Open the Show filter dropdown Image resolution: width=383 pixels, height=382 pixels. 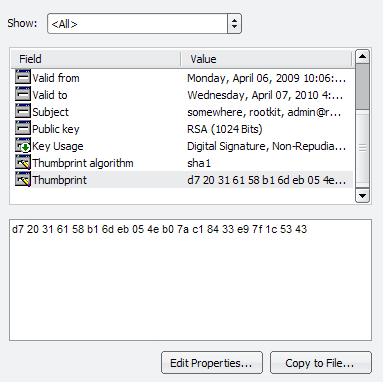point(144,24)
